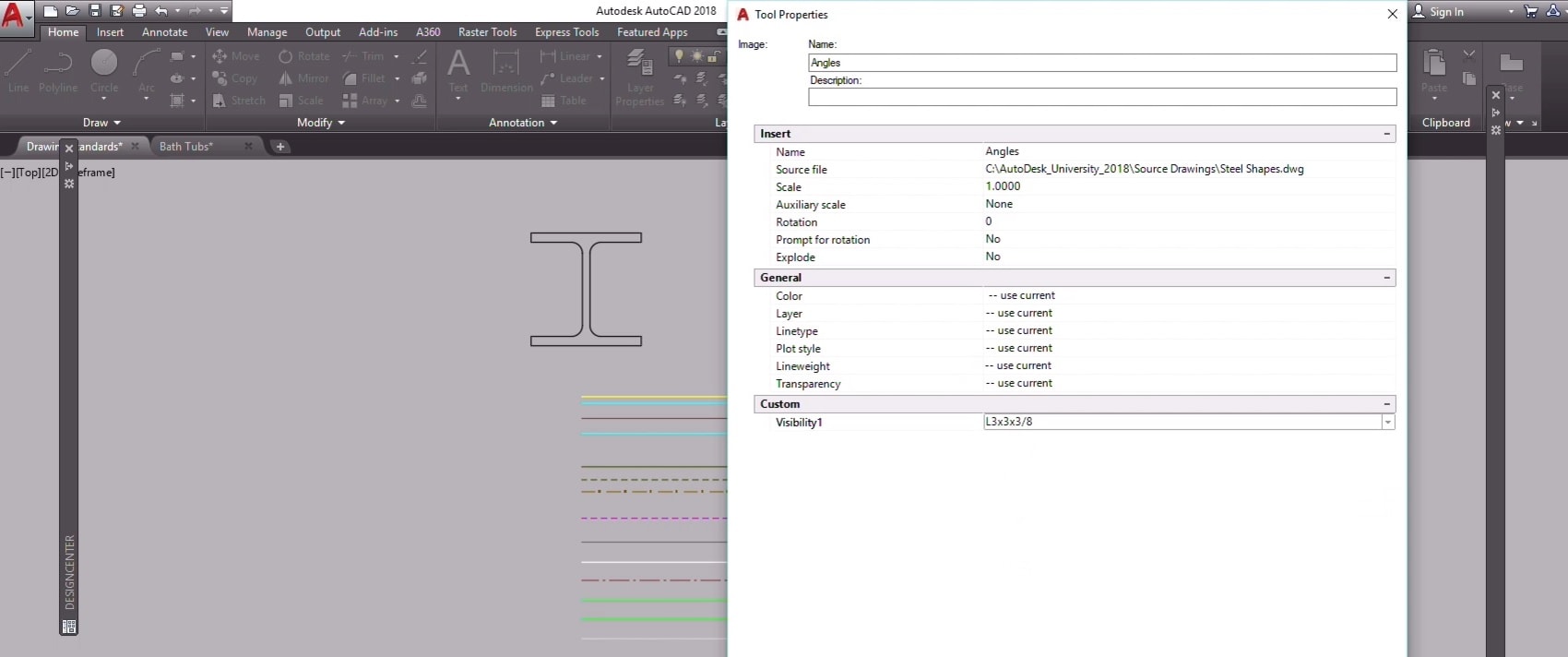Open the Express Tools ribbon tab
1568x657 pixels.
tap(567, 32)
